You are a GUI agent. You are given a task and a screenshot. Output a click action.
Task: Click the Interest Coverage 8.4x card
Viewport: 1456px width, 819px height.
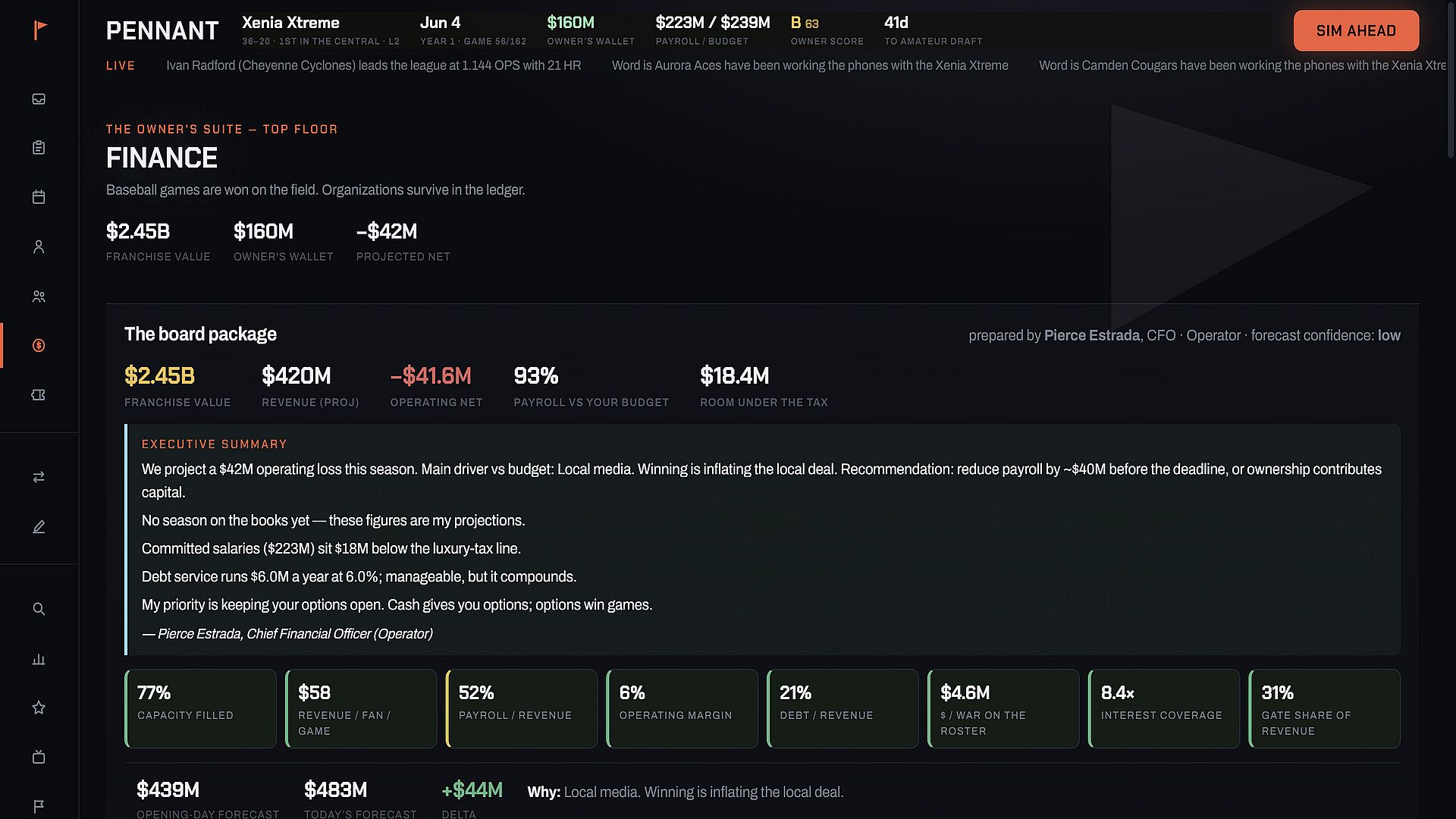[x=1164, y=708]
